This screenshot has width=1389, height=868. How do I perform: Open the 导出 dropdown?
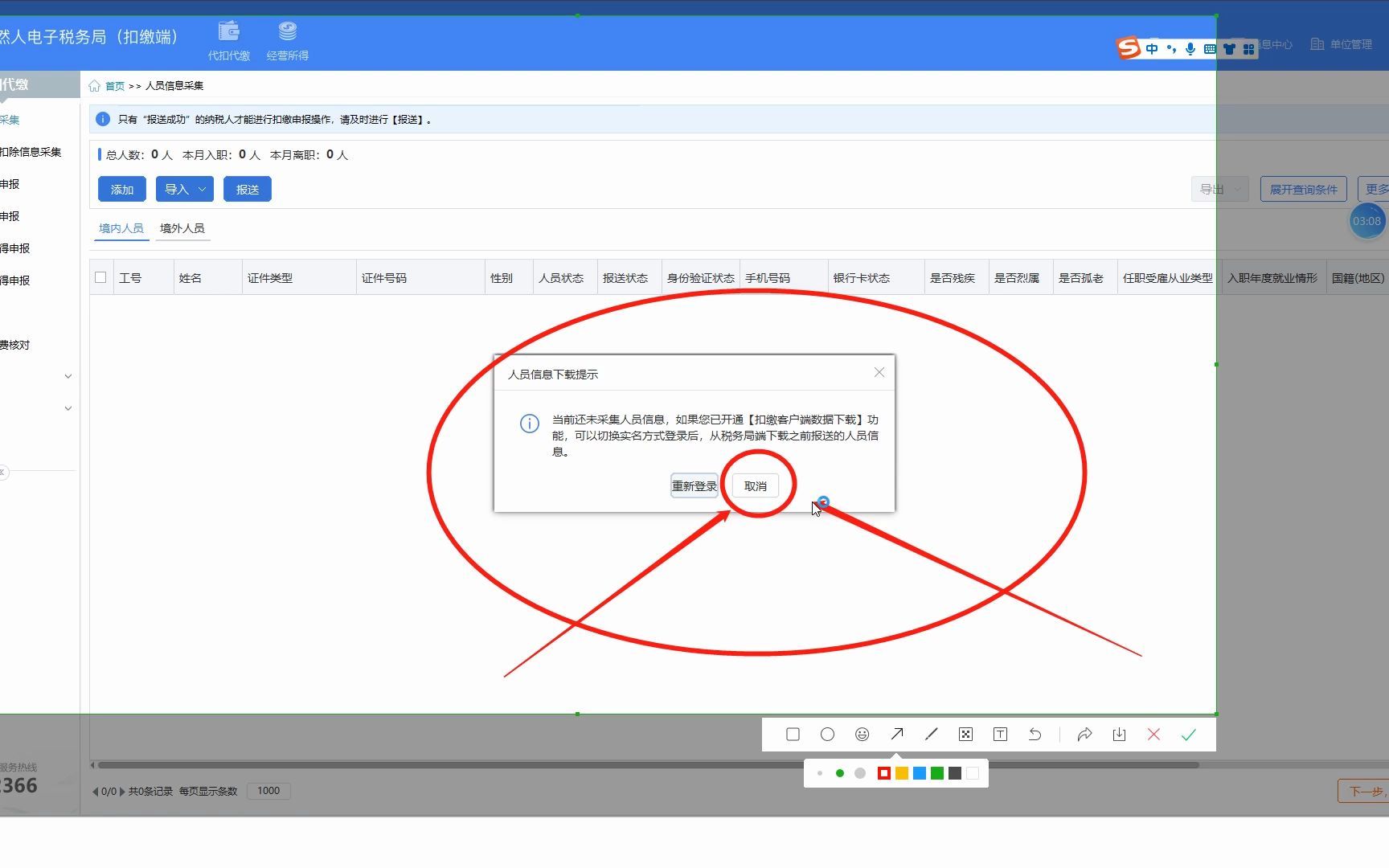[1220, 189]
